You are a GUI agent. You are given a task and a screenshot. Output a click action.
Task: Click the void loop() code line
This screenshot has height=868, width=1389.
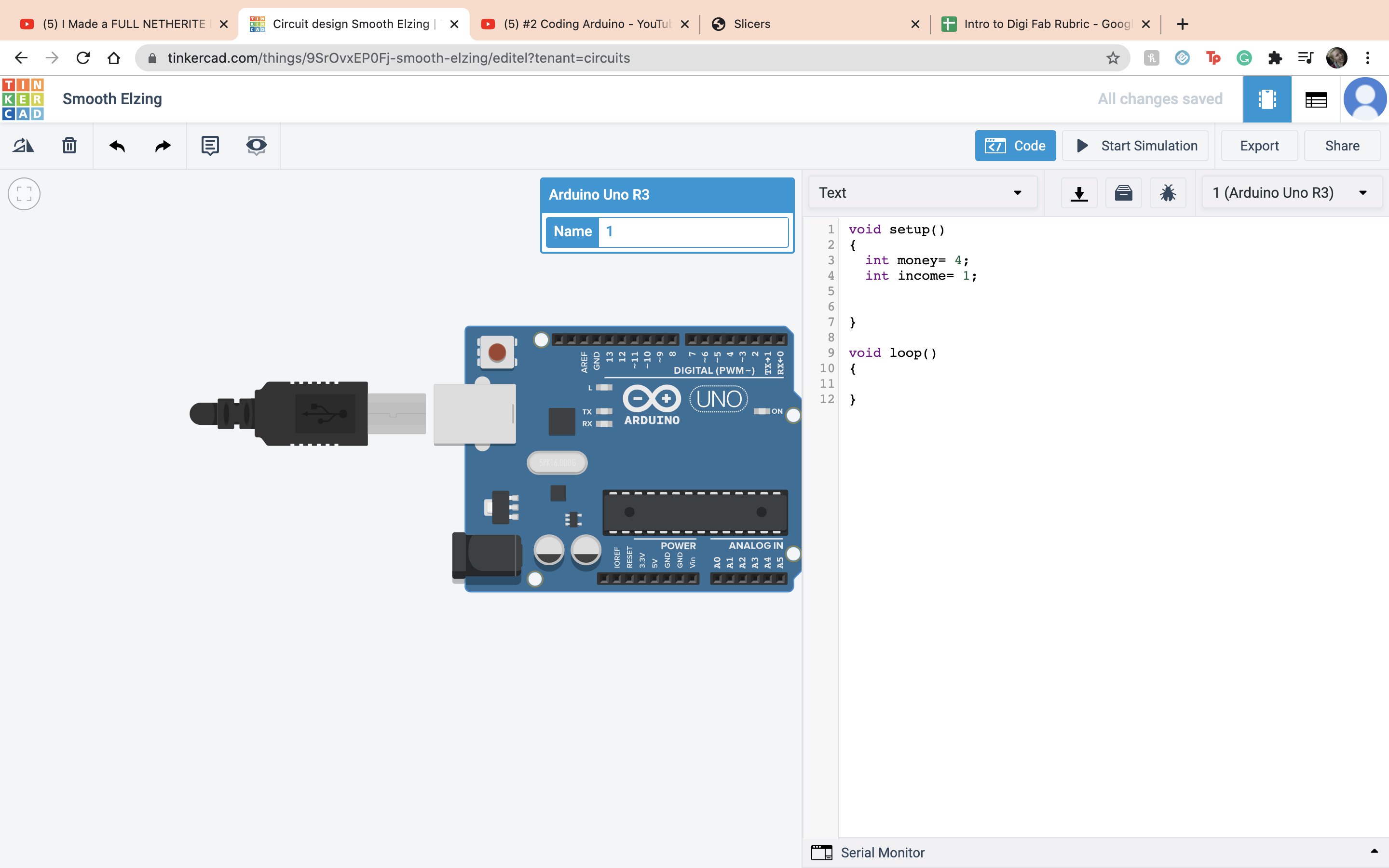(x=893, y=353)
